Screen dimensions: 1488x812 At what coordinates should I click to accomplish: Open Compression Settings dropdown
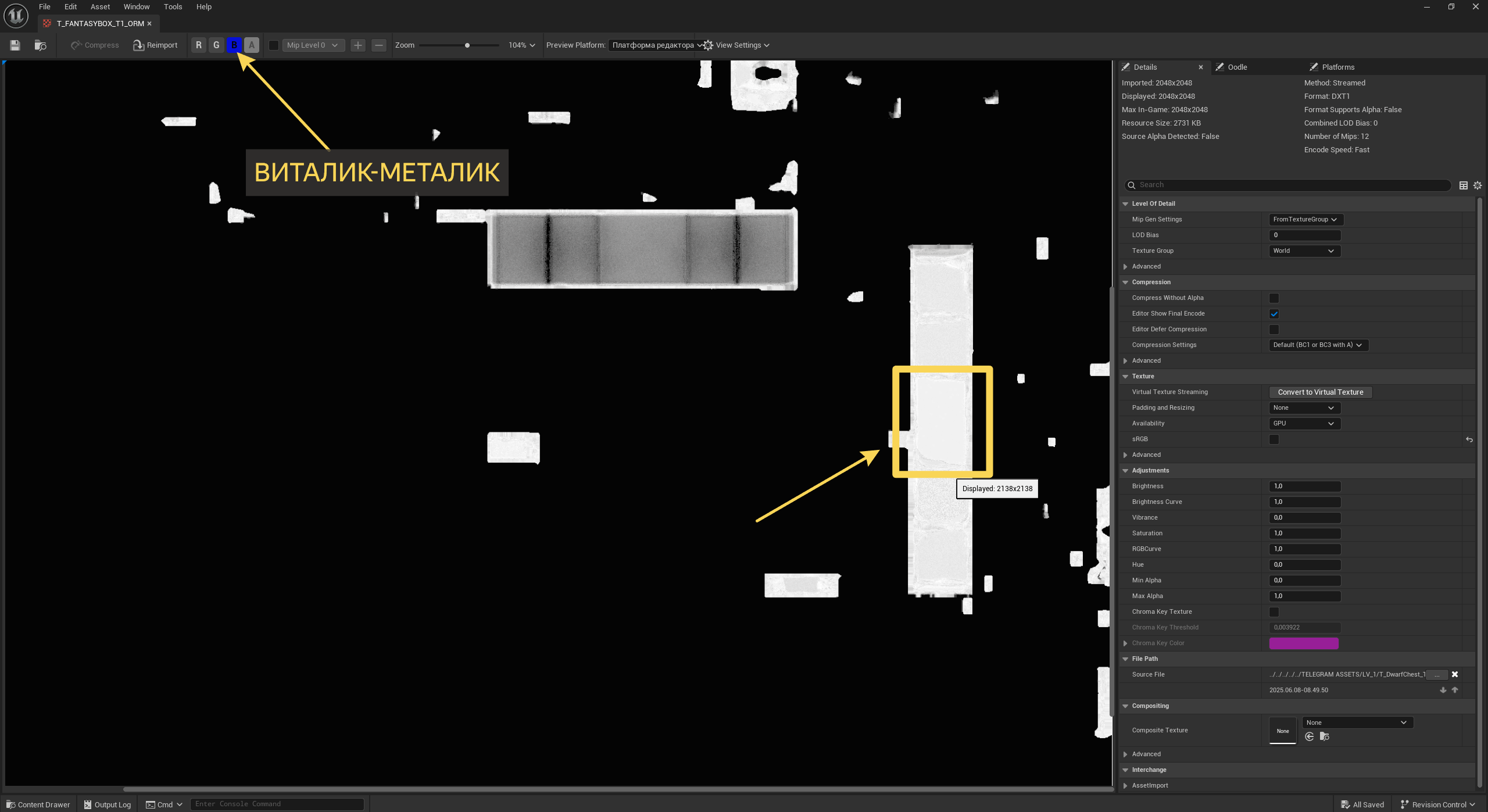coord(1318,345)
